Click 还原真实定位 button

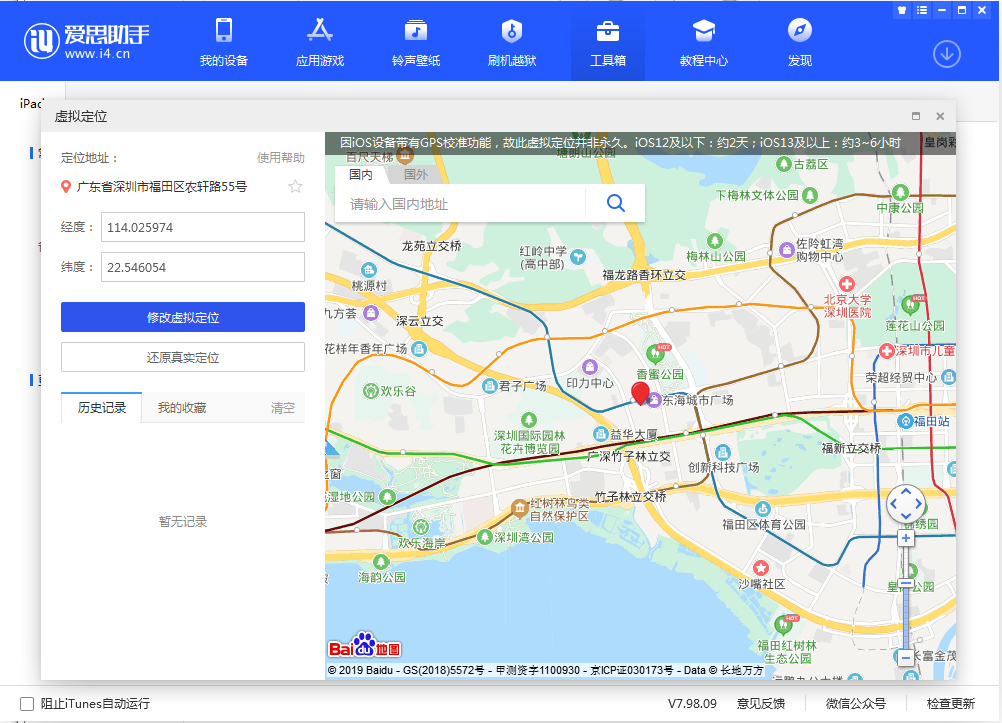click(183, 357)
